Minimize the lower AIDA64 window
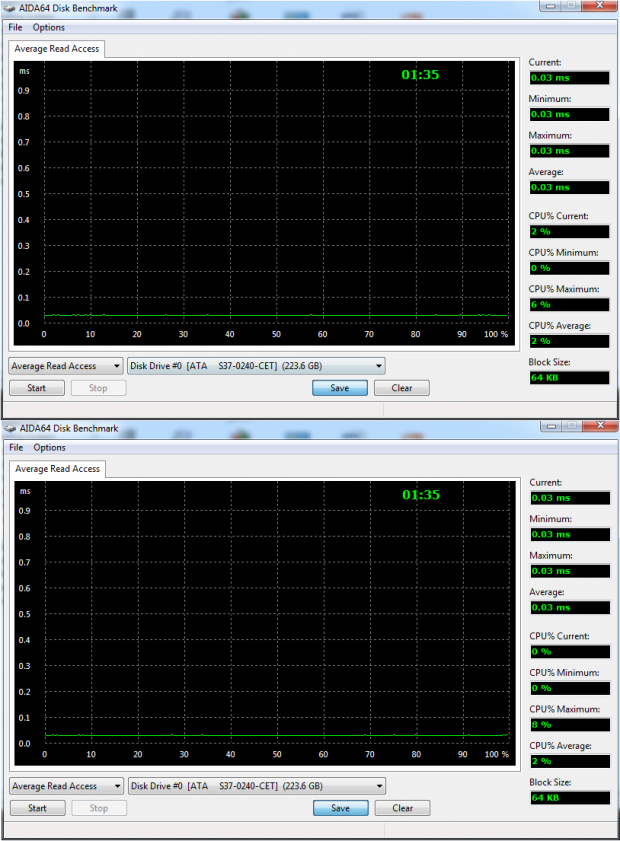Screen dimensions: 620x841 point(551,425)
